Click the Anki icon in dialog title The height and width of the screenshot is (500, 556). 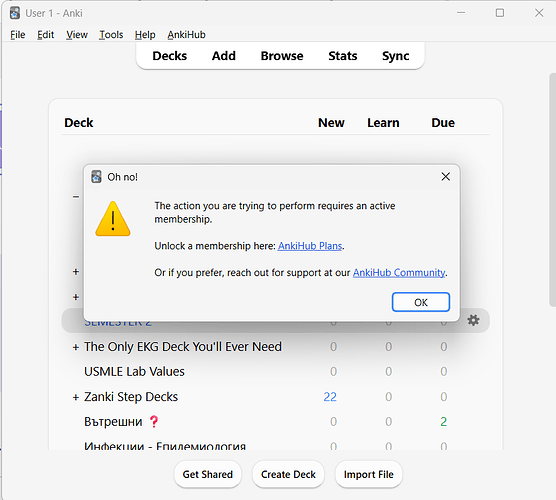click(x=96, y=177)
